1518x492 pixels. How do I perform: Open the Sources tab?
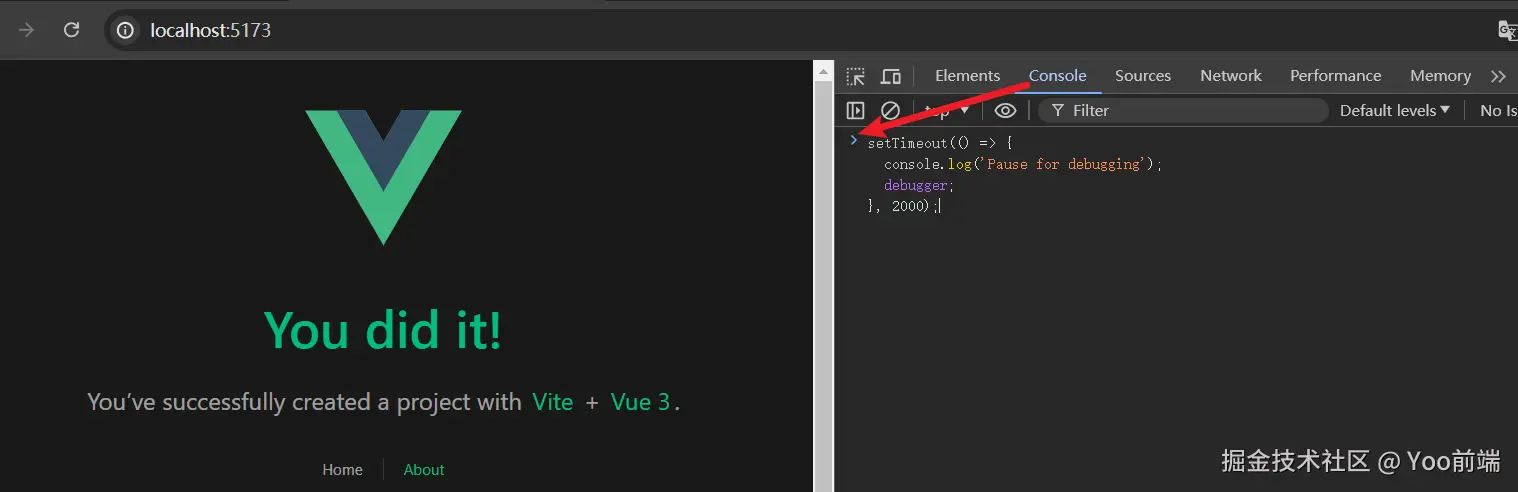(1143, 76)
